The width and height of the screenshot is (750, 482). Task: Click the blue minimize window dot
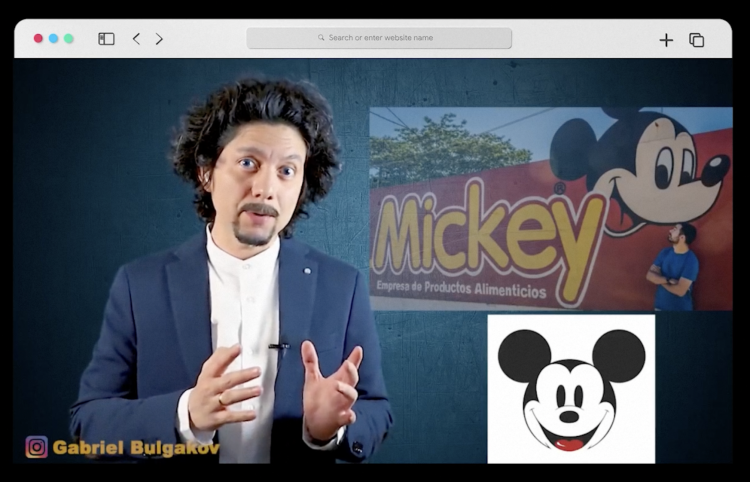coord(54,38)
